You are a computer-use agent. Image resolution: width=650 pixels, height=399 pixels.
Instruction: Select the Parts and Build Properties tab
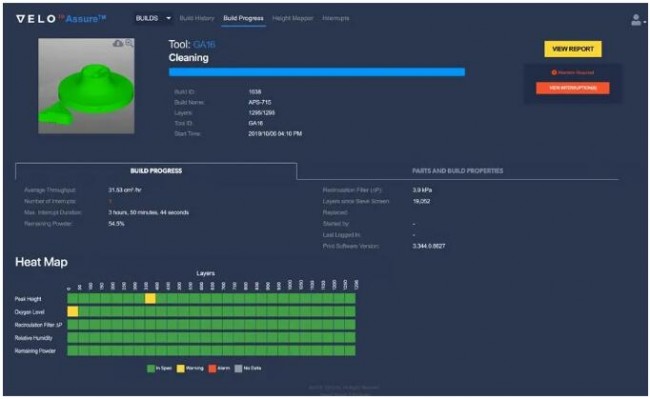pyautogui.click(x=458, y=171)
